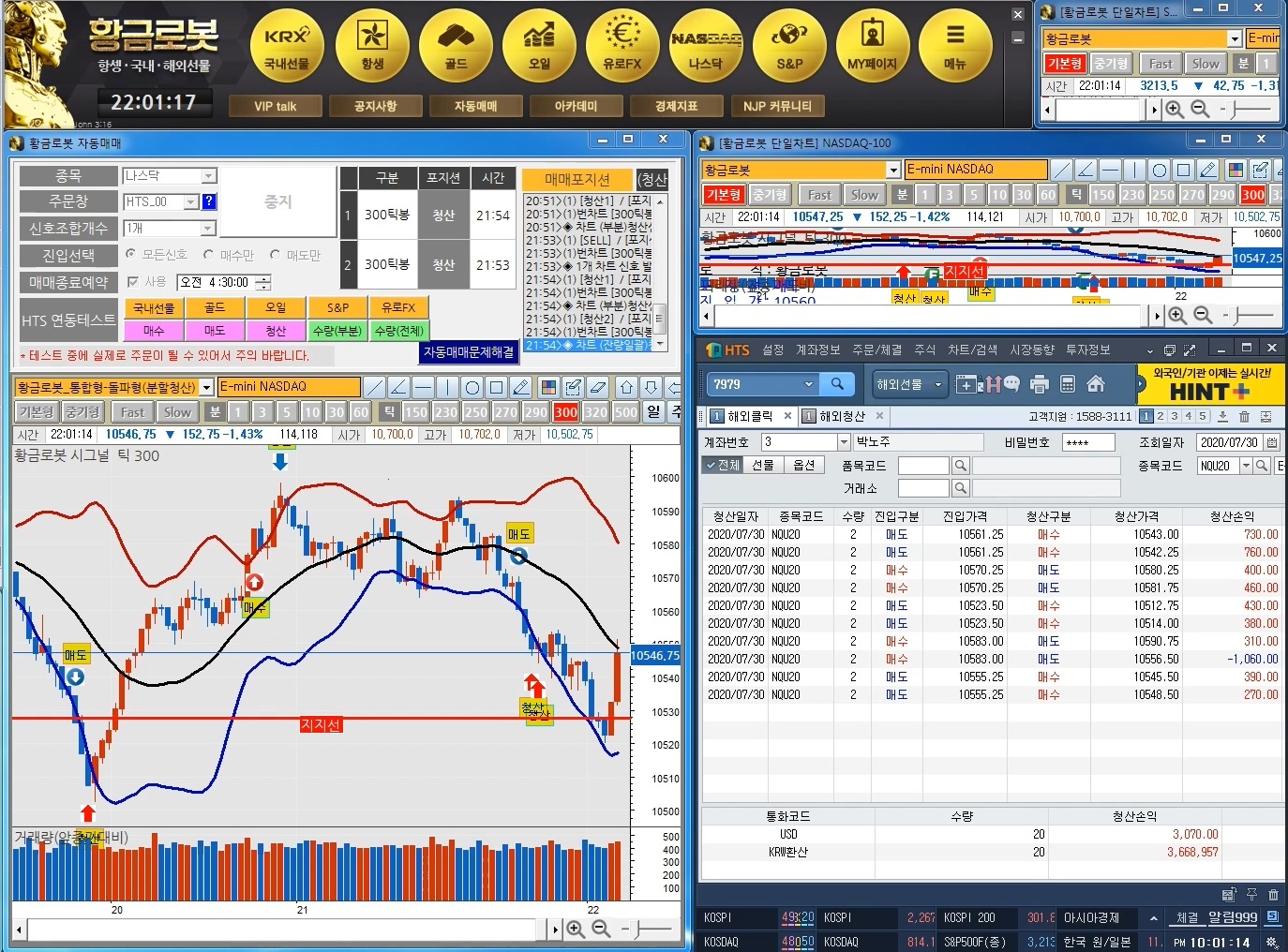The height and width of the screenshot is (952, 1288).
Task: Open the KRX 국내선물 gold menu icon
Action: pos(287,45)
